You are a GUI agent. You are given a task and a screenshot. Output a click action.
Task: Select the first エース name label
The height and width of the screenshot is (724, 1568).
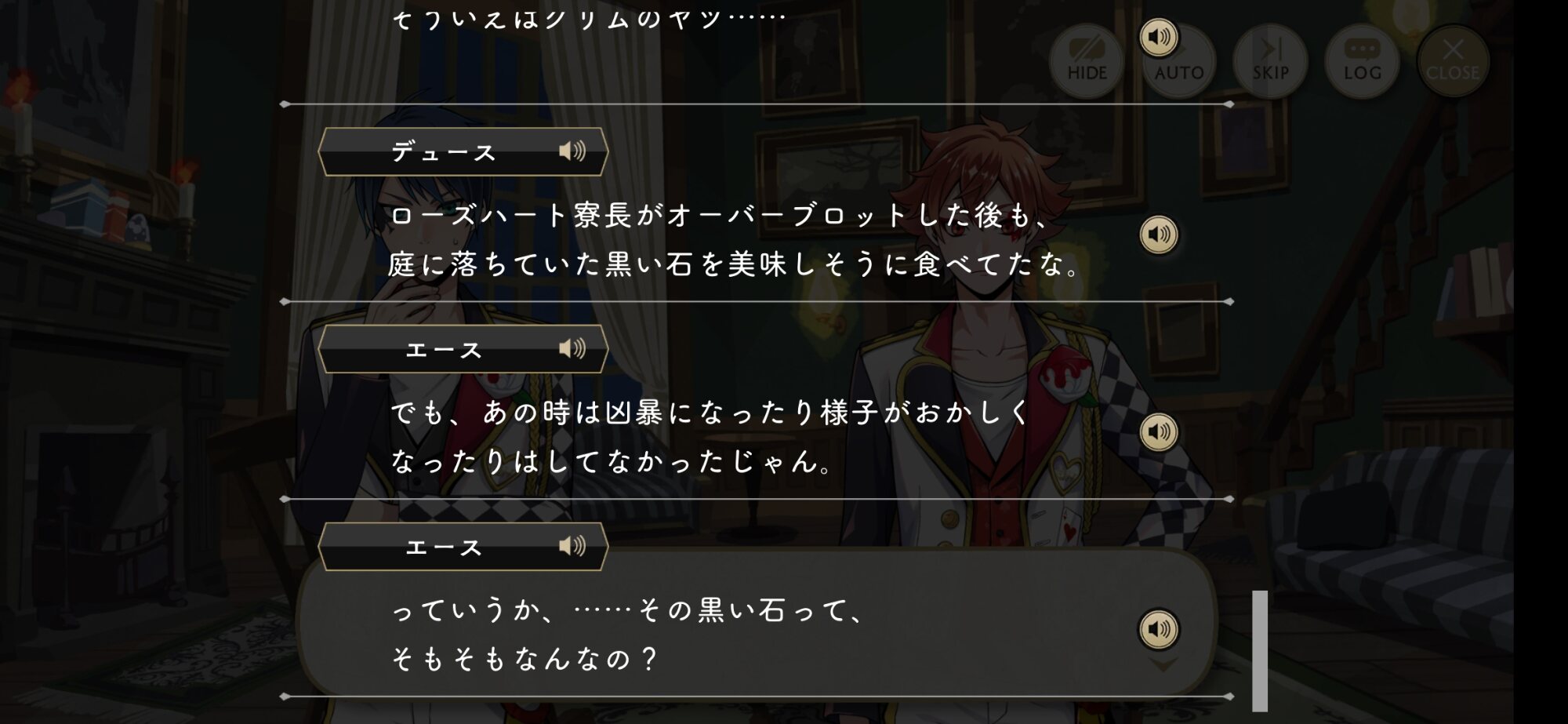coord(444,349)
